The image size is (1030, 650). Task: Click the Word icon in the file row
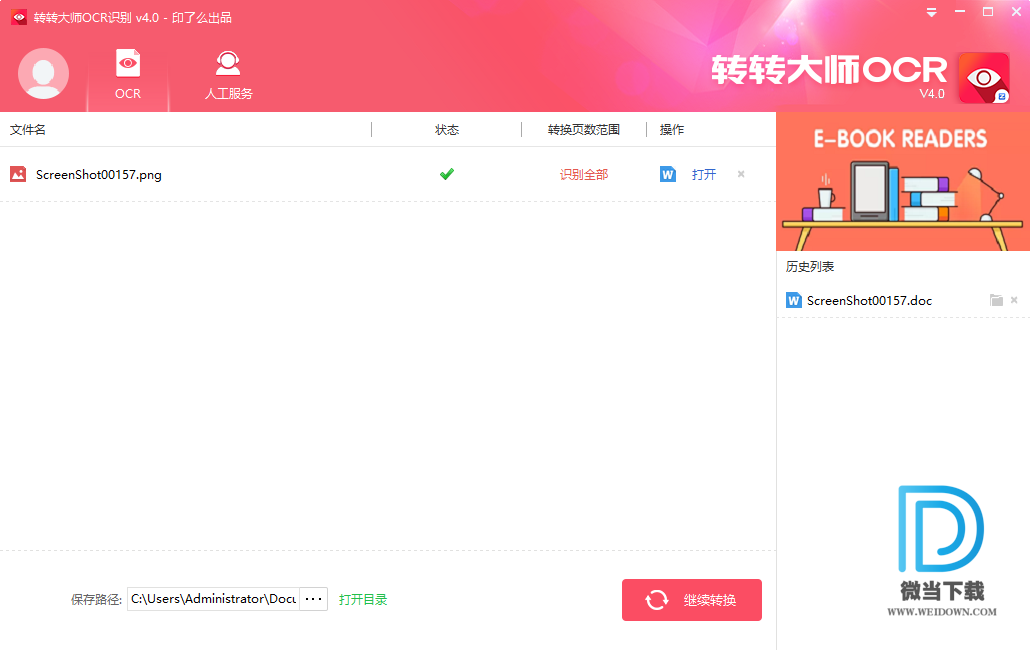coord(668,174)
